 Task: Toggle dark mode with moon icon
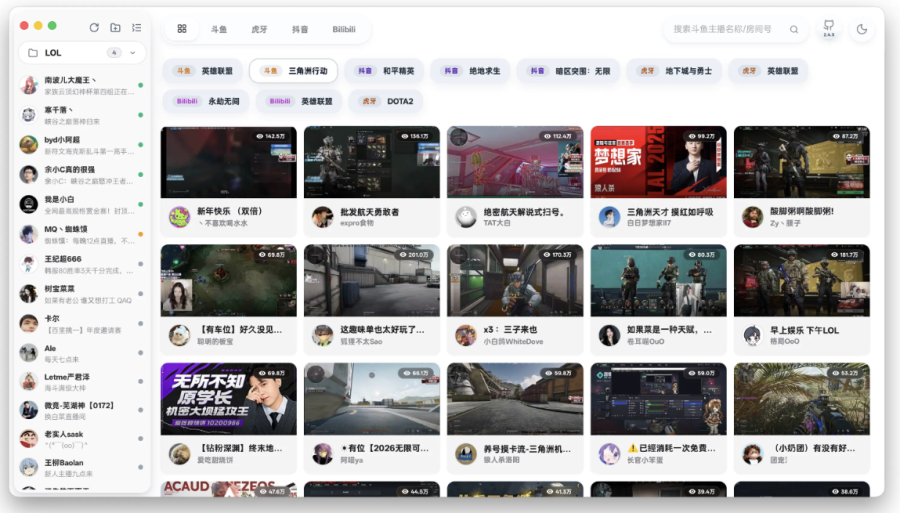pos(862,29)
